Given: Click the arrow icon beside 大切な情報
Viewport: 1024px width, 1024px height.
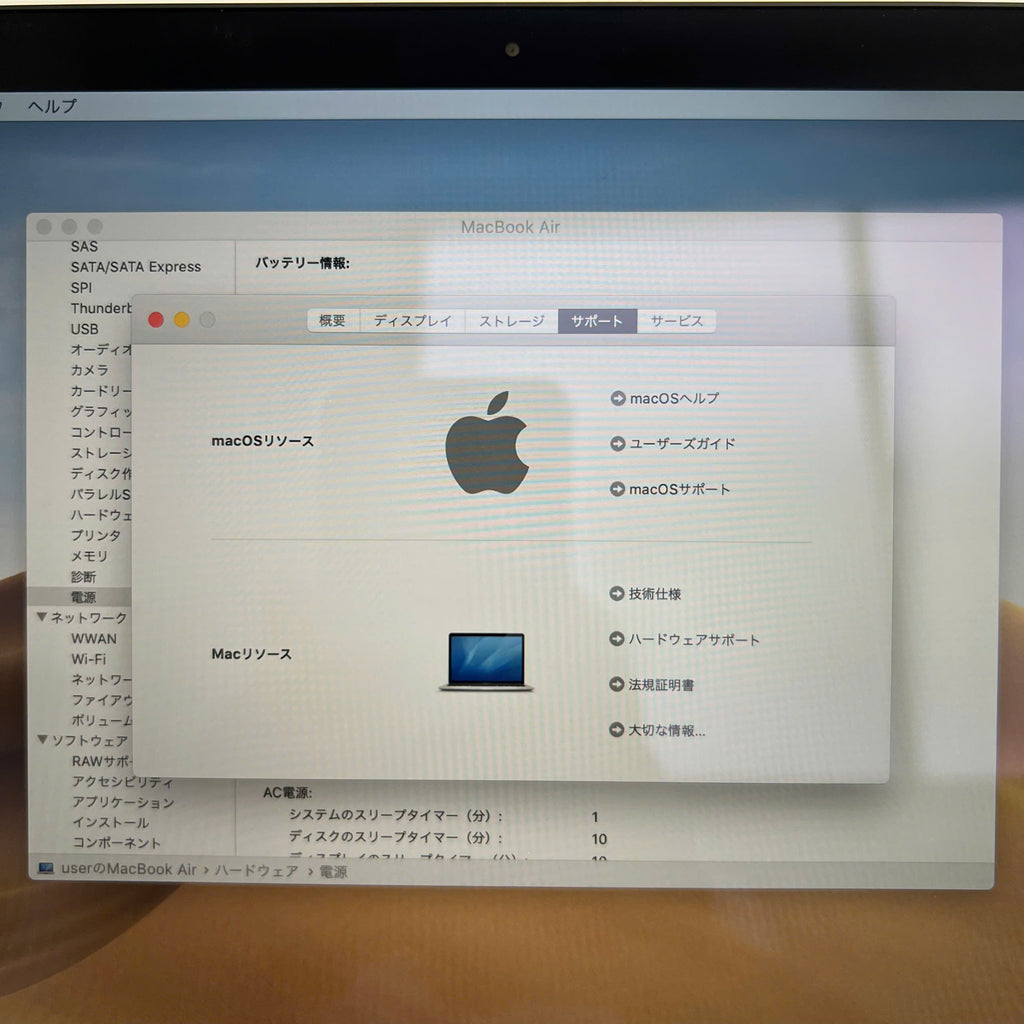Looking at the screenshot, I should 616,729.
